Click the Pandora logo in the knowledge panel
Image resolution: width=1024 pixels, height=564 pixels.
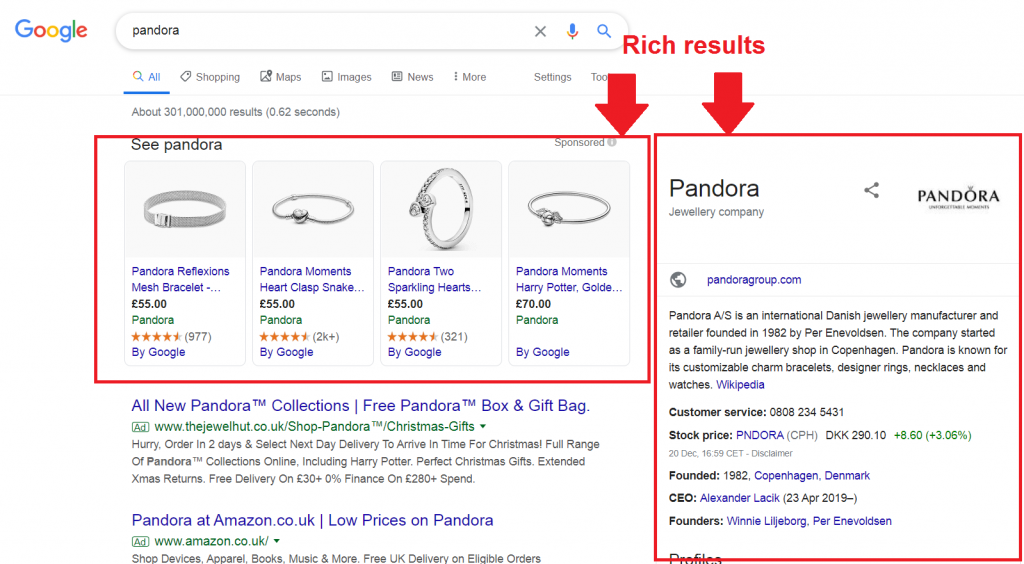958,197
